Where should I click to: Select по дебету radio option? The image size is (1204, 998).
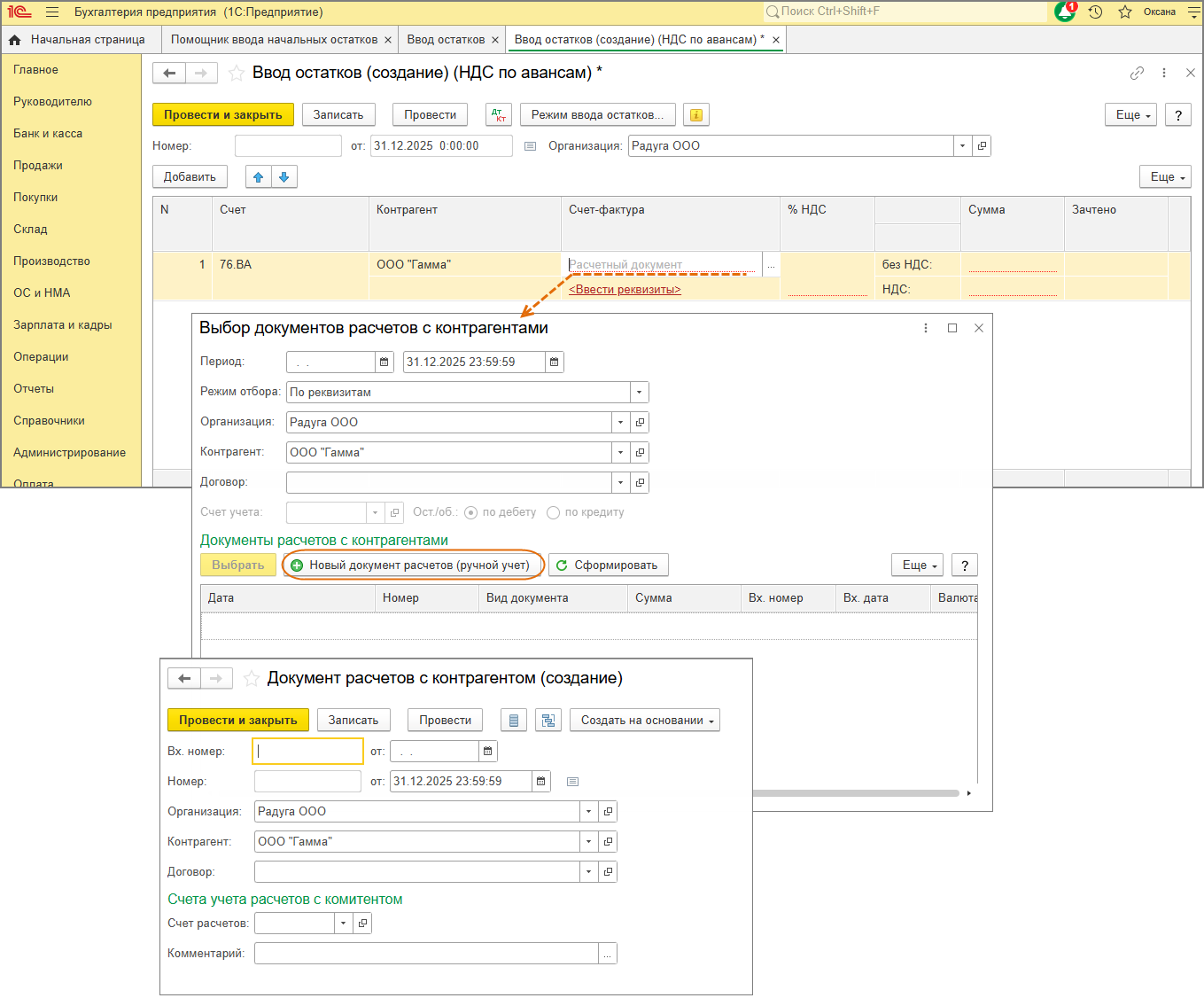pyautogui.click(x=471, y=512)
